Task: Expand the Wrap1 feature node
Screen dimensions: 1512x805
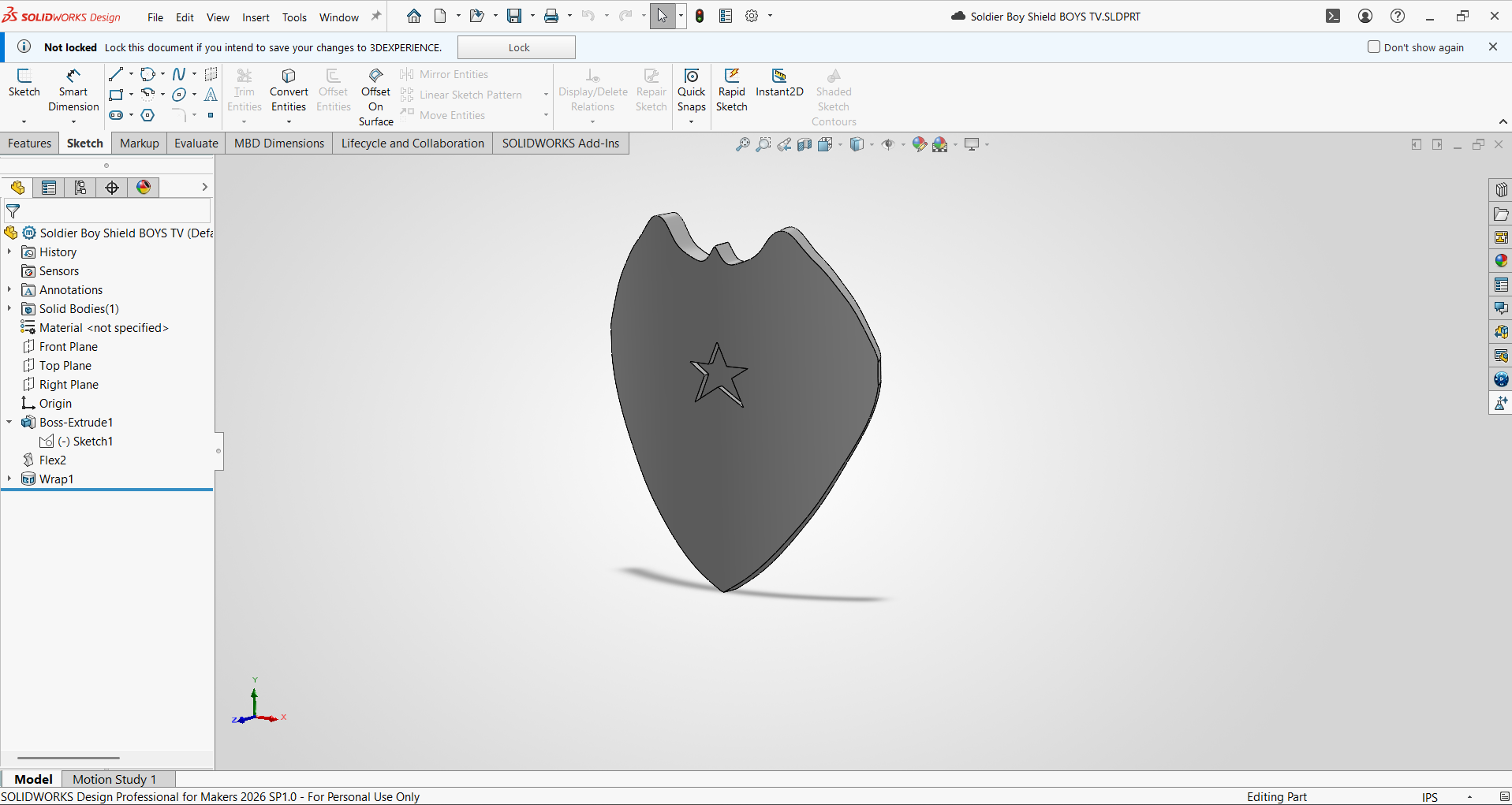Action: (x=9, y=479)
